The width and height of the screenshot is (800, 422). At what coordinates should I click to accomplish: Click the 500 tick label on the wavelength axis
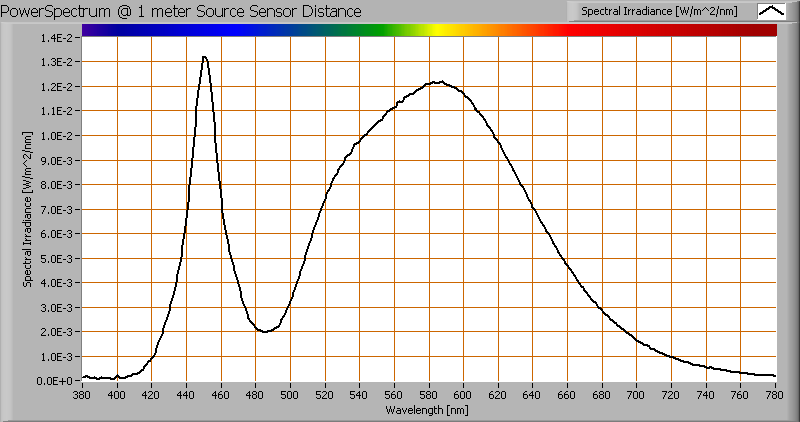tap(290, 395)
